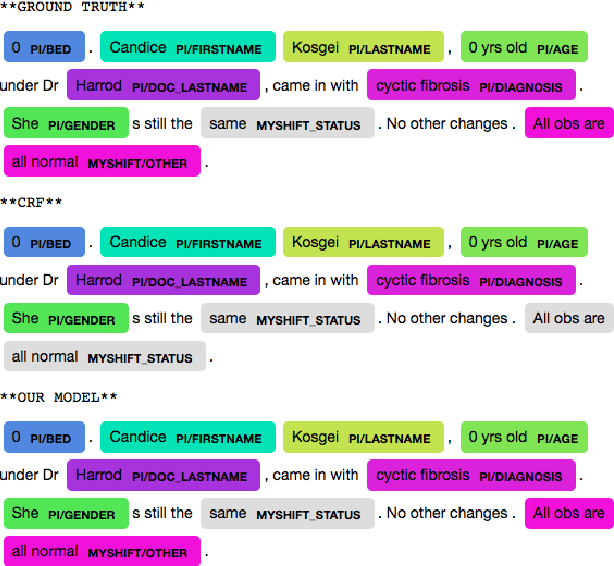614x566 pixels.
Task: Click the PI/BED tag in Ground Truth section
Action: pyautogui.click(x=42, y=48)
